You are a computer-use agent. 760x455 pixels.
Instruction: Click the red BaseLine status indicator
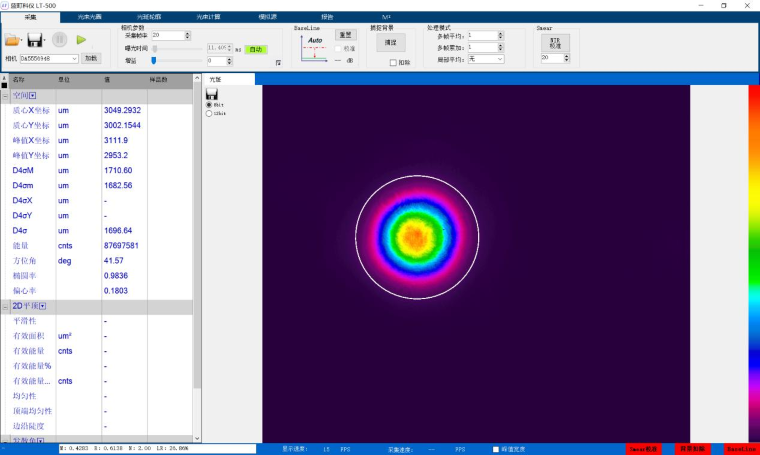[741, 449]
